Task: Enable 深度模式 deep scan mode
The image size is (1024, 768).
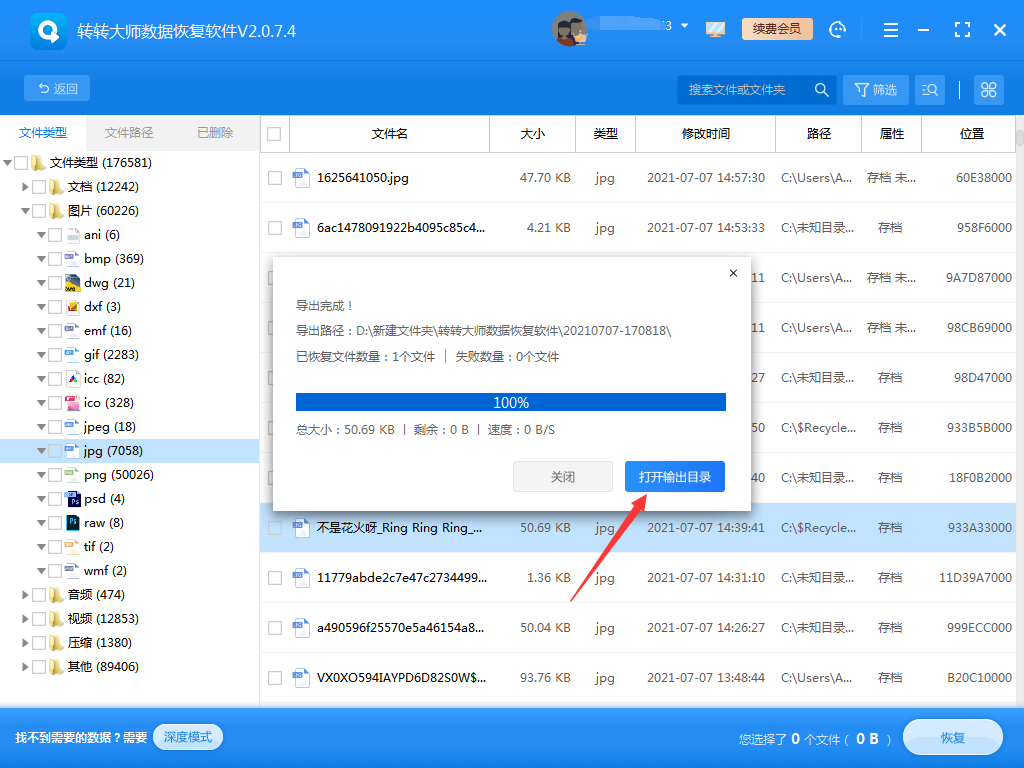Action: [187, 737]
